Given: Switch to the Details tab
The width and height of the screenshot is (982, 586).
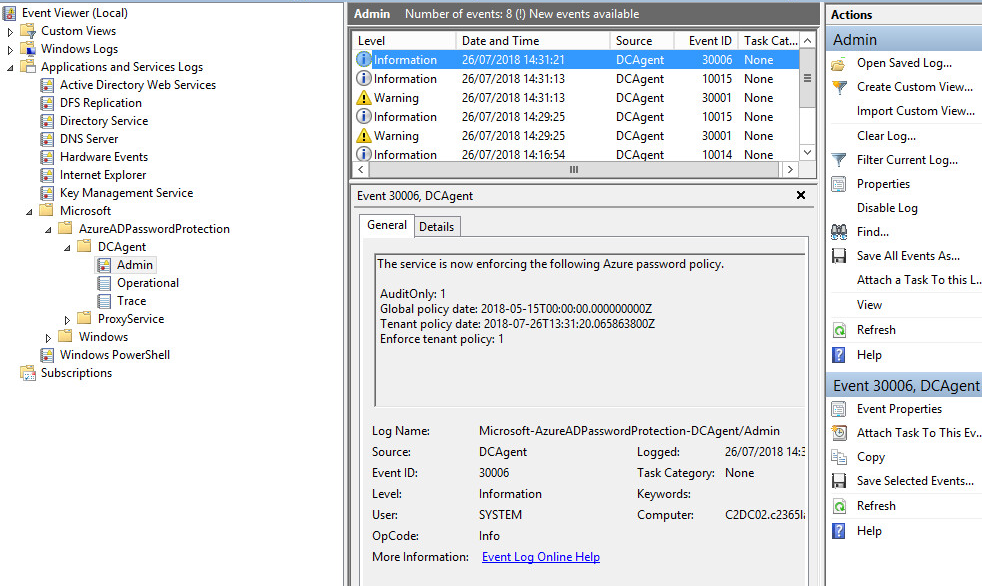Looking at the screenshot, I should coord(437,225).
